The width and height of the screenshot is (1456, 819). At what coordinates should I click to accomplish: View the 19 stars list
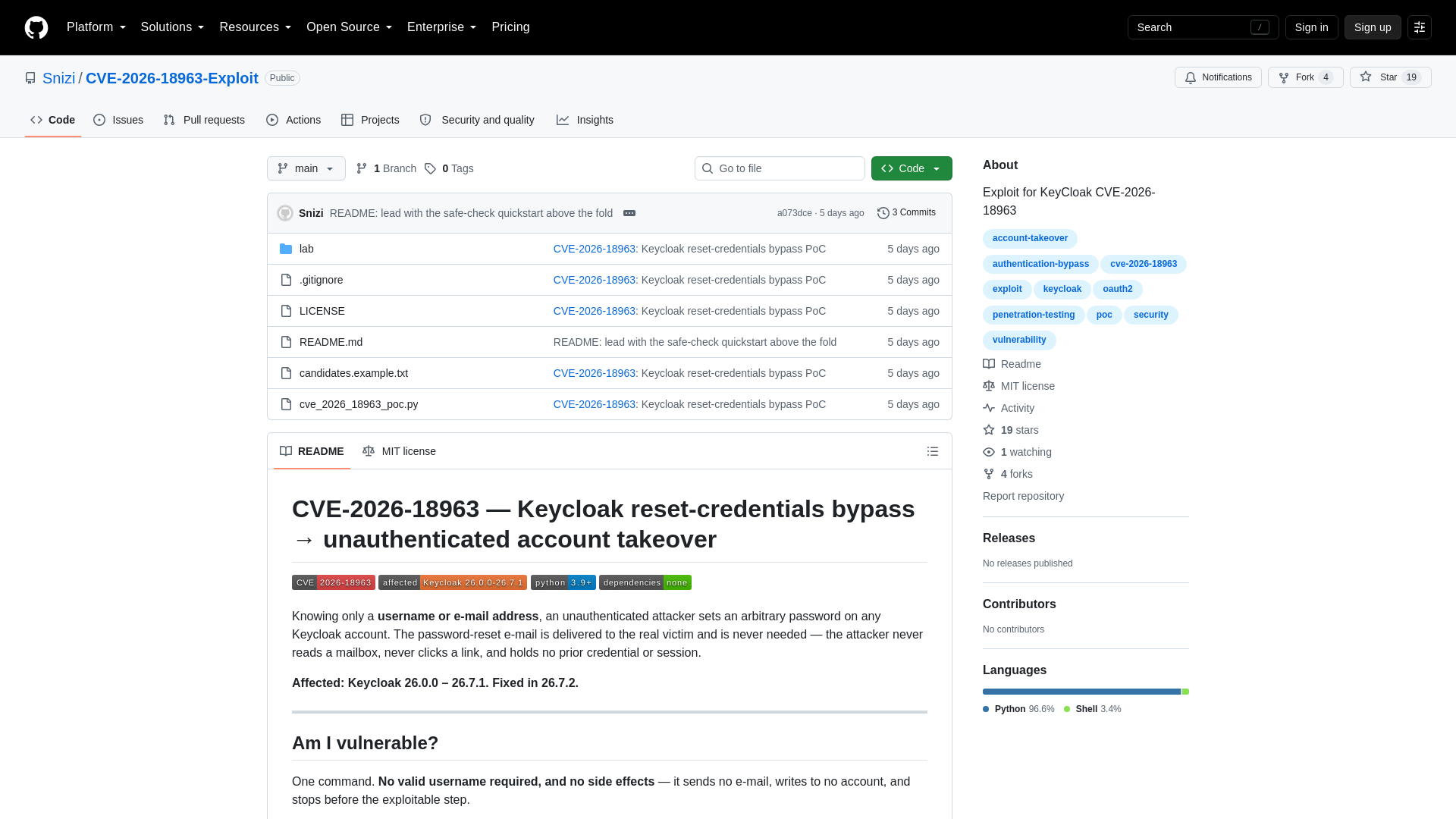point(1011,430)
